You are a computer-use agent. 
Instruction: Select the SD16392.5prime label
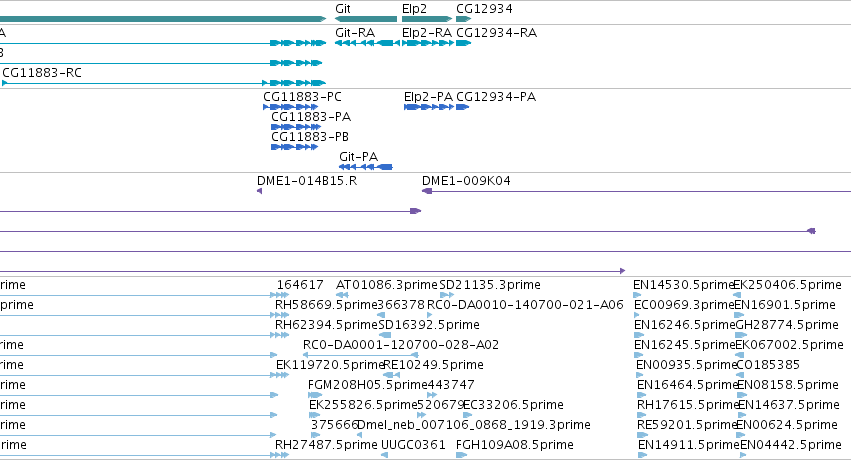[x=429, y=325]
